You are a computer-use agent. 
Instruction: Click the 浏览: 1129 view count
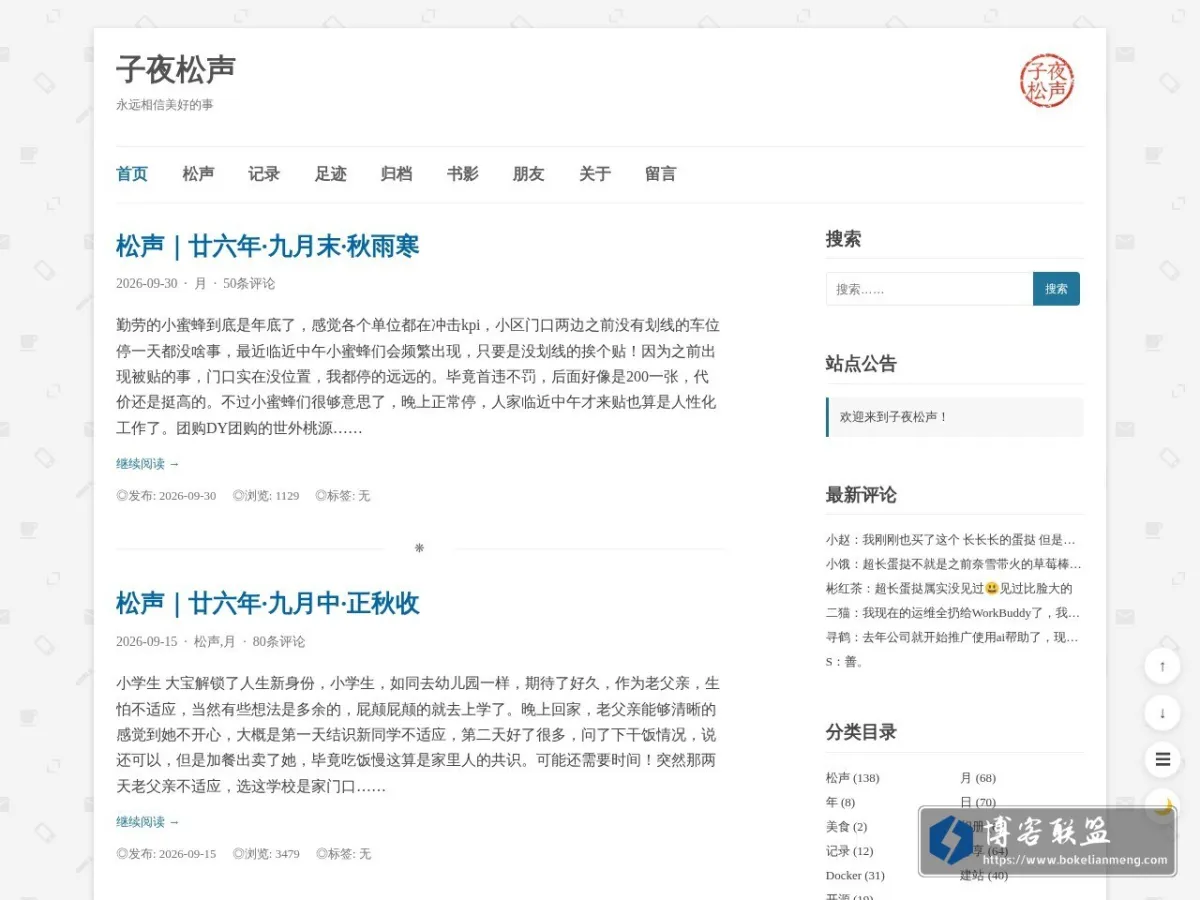pos(266,496)
